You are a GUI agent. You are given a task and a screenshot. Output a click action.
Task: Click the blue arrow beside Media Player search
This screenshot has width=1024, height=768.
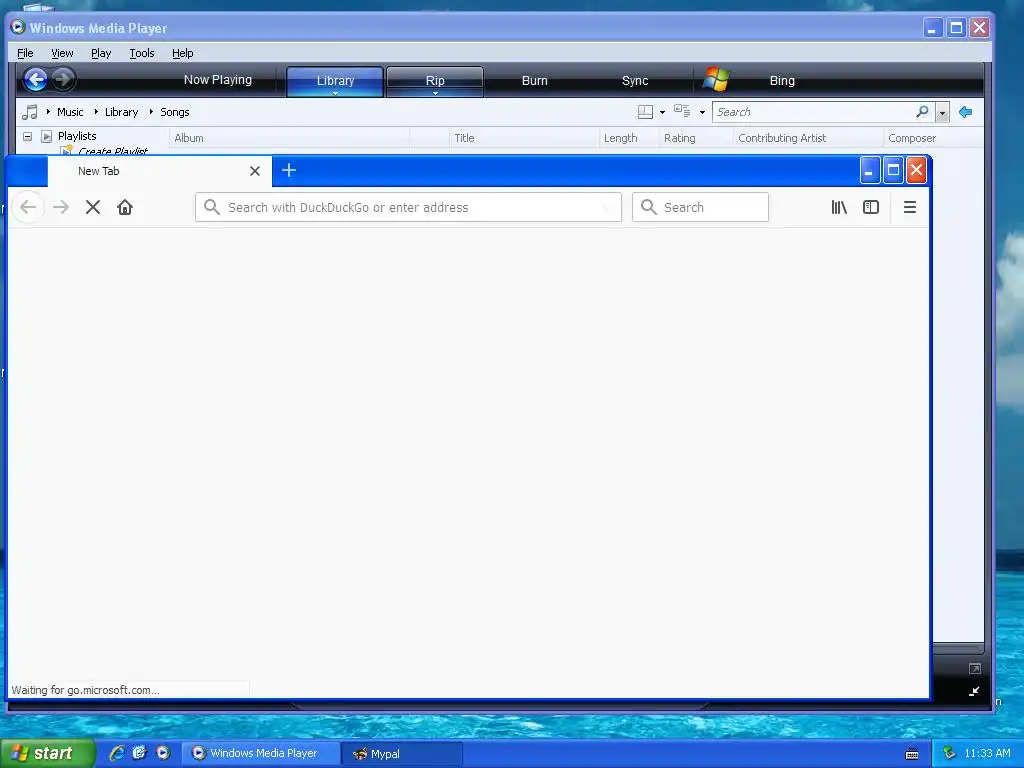pos(965,112)
